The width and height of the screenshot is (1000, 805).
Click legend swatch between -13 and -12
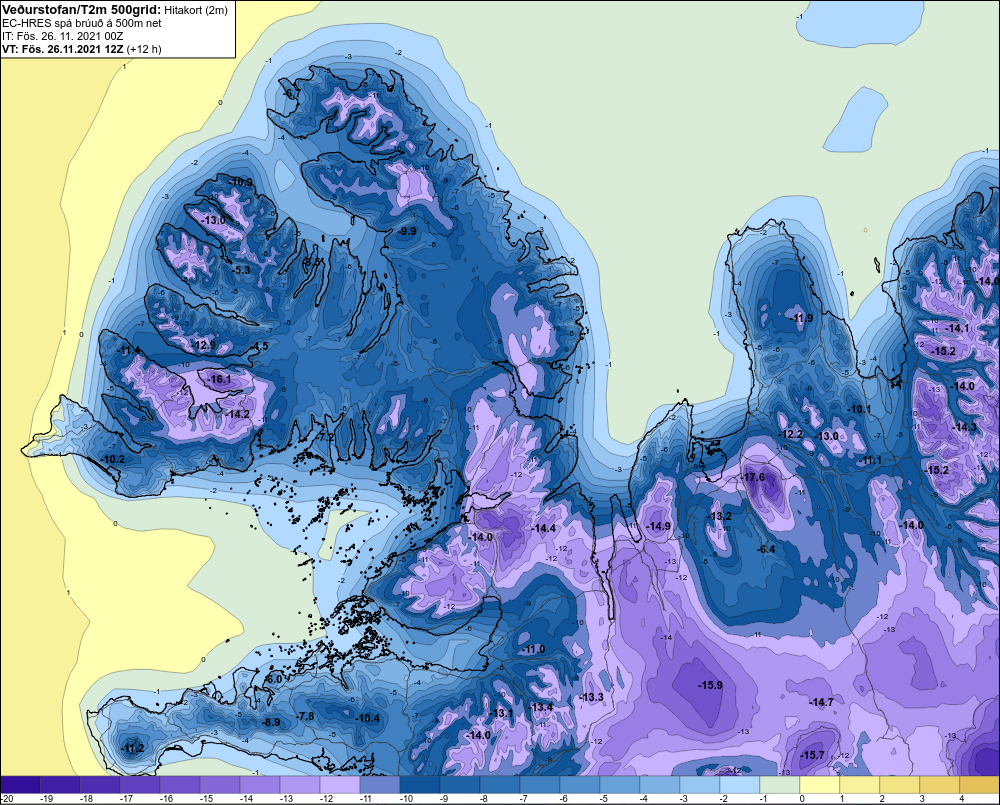point(300,785)
